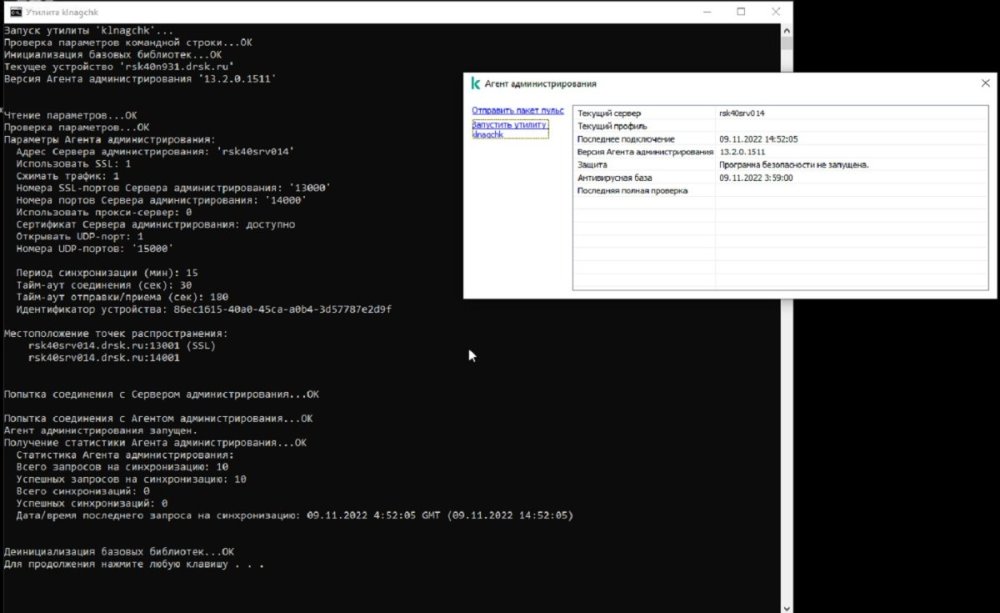Click the console scrollbar down arrow
The height and width of the screenshot is (613, 1000).
coord(786,608)
